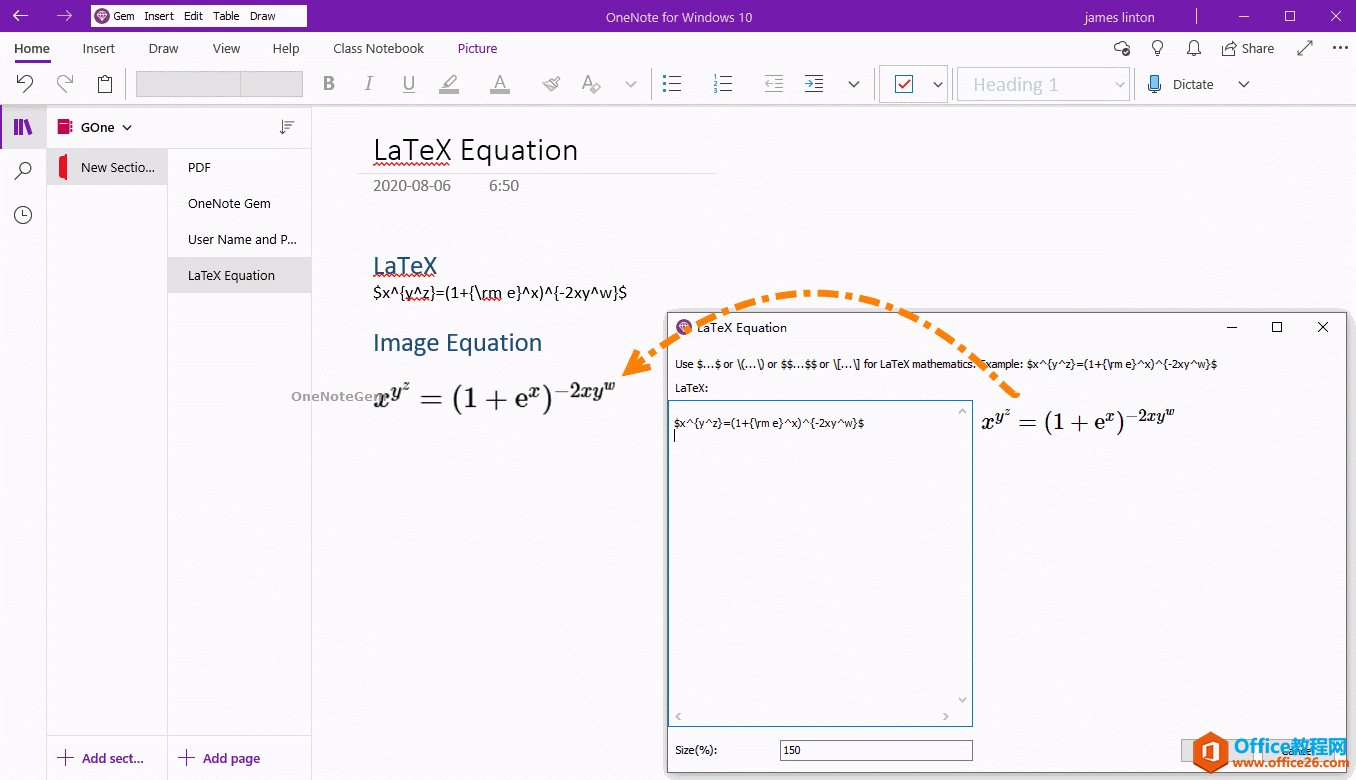Viewport: 1356px width, 780px height.
Task: Toggle the numbered list
Action: [x=723, y=84]
